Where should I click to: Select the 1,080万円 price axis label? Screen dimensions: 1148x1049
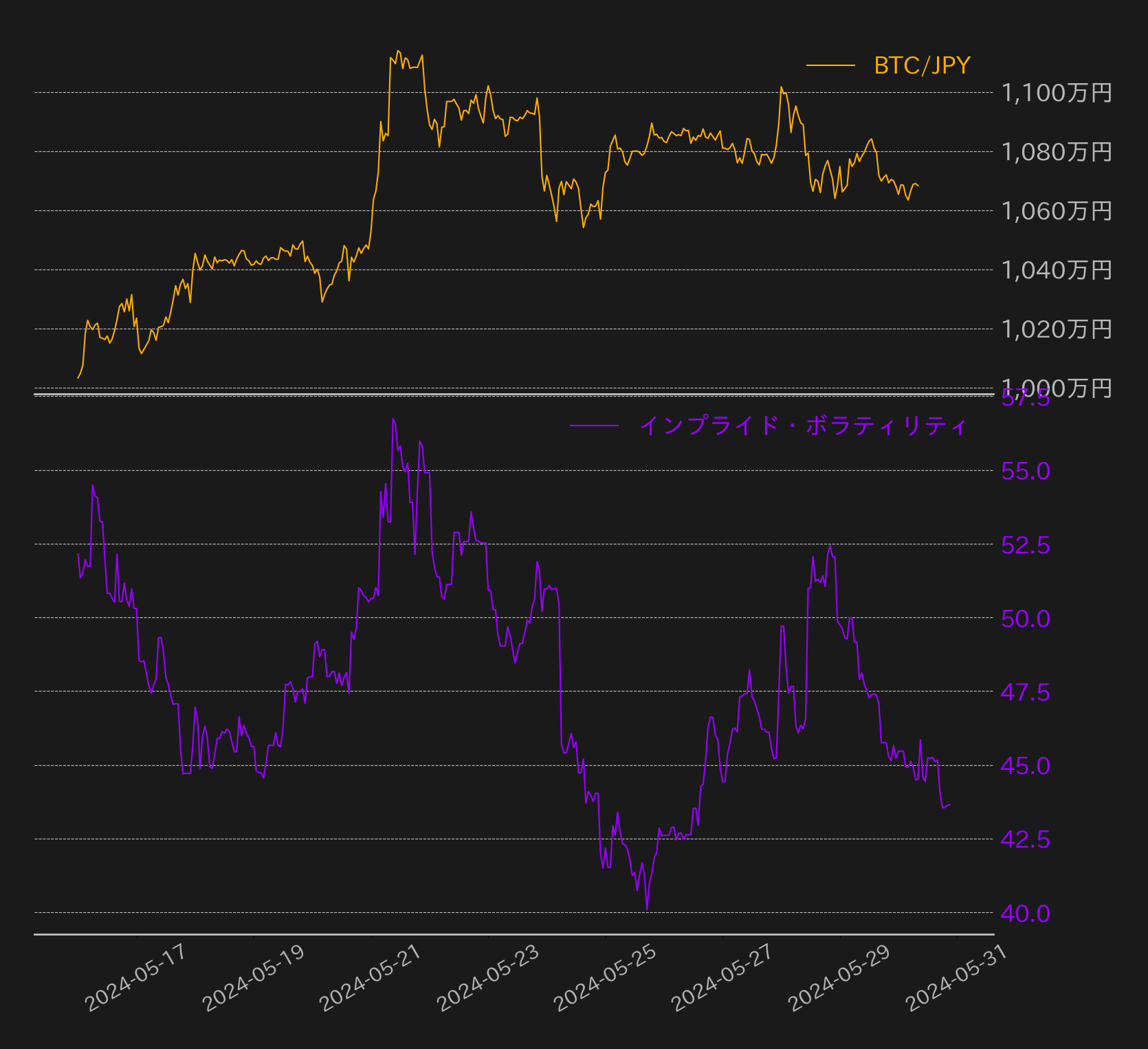1057,152
